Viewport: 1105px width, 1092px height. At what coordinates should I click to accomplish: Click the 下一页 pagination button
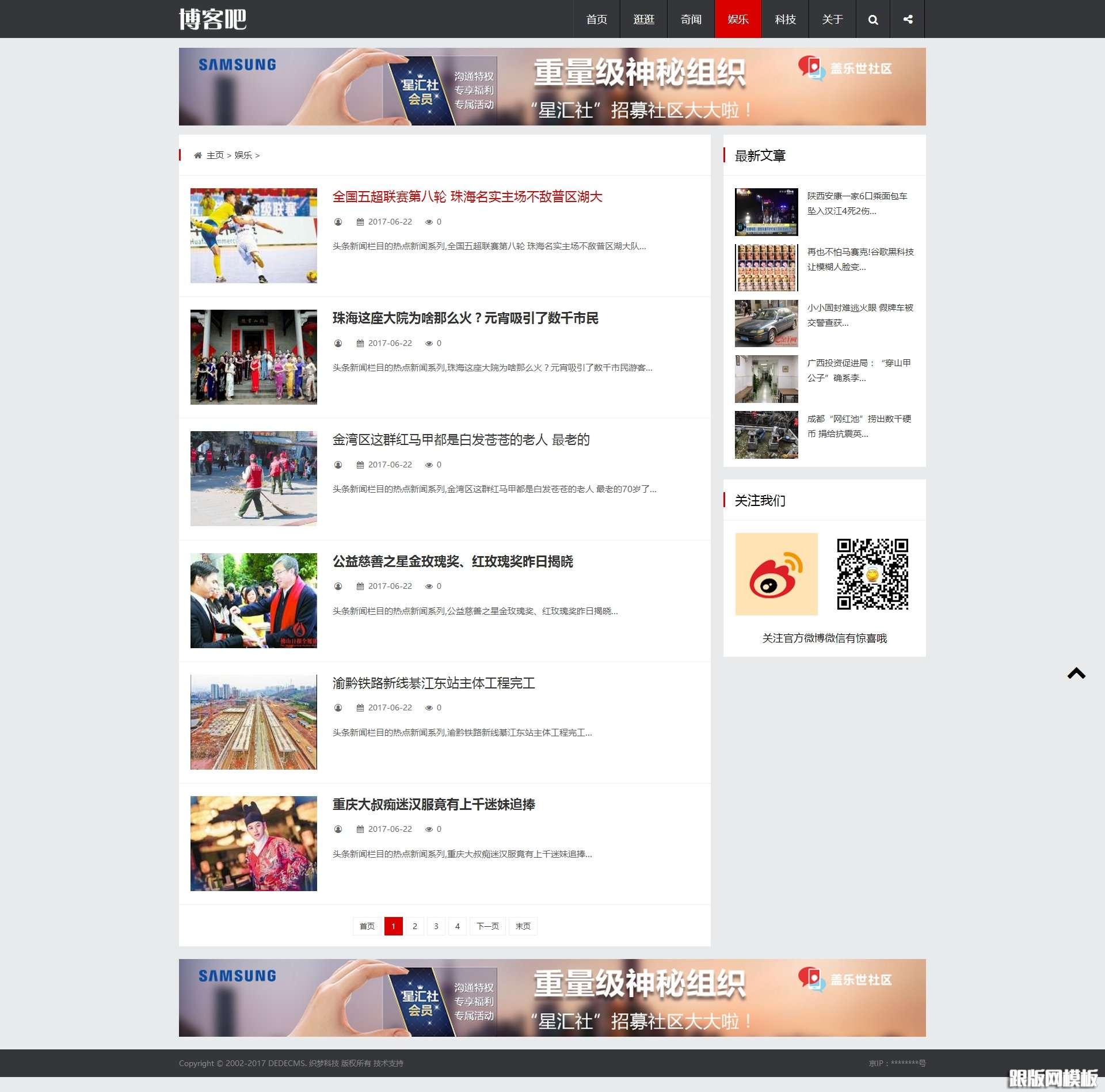pos(487,926)
